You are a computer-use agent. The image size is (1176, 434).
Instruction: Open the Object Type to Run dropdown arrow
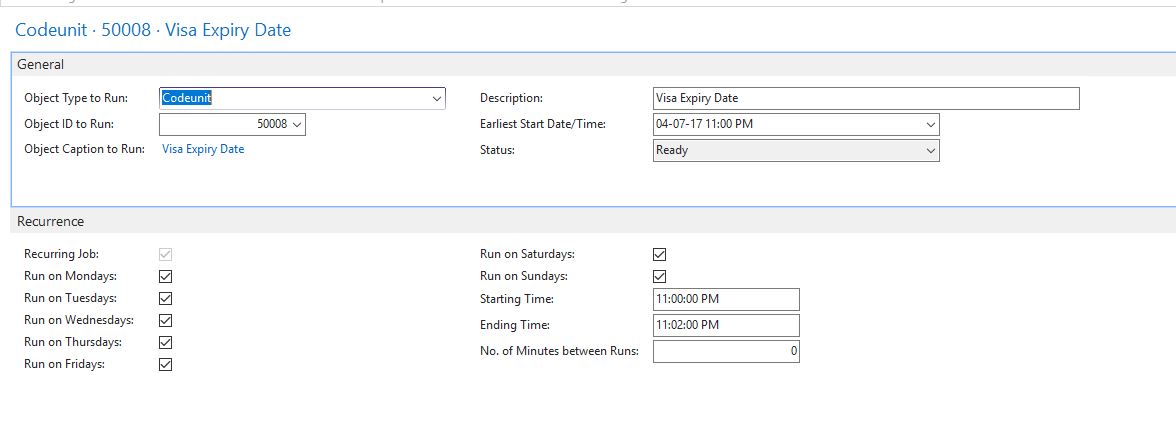tap(436, 98)
